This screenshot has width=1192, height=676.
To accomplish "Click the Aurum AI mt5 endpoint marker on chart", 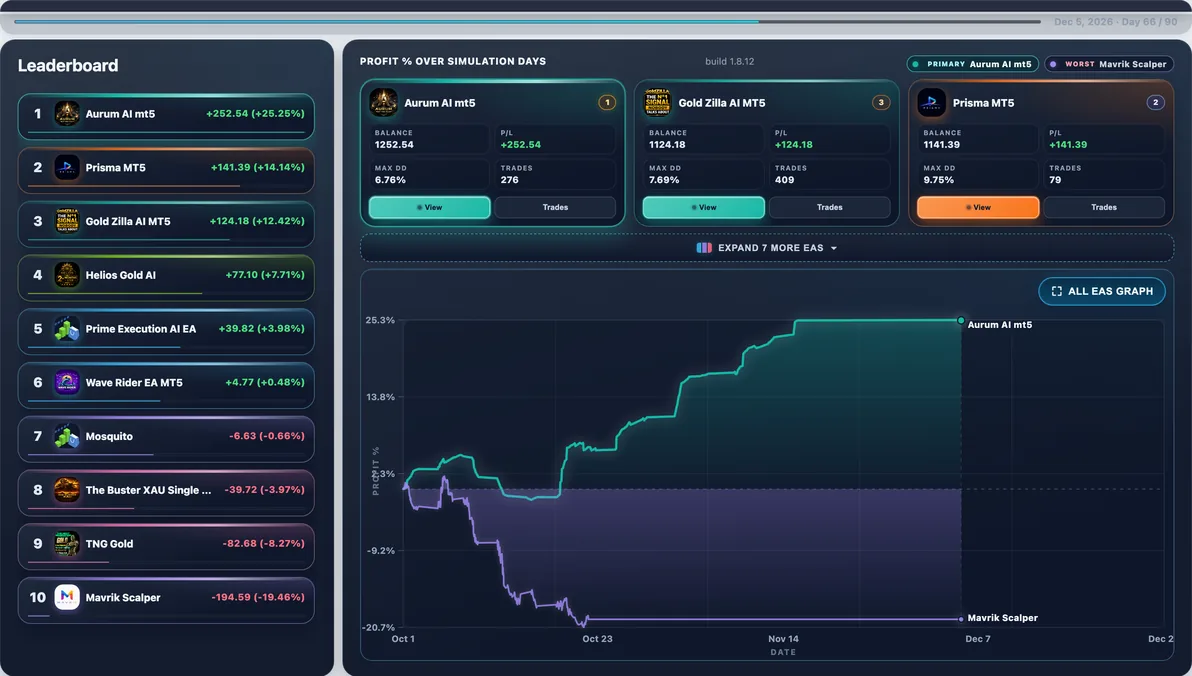I will click(x=961, y=321).
